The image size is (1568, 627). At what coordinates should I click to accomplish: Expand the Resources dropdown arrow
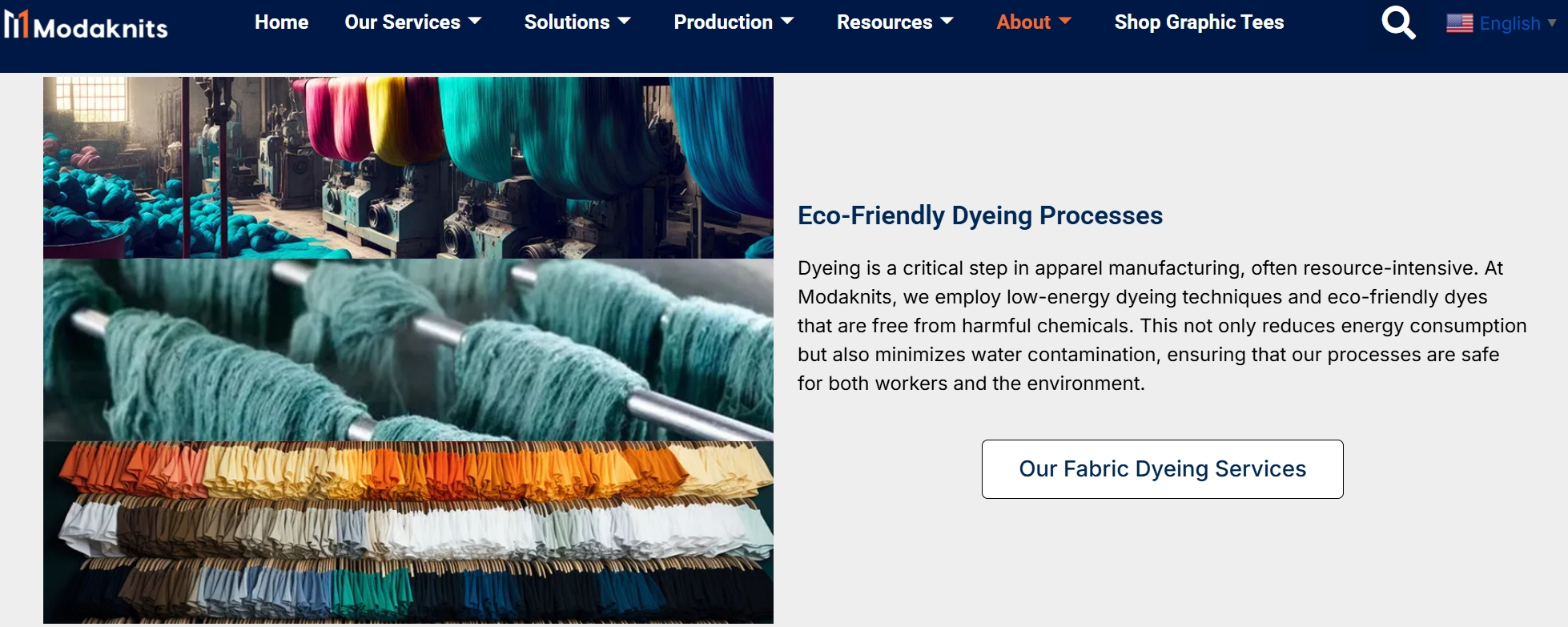(x=947, y=22)
